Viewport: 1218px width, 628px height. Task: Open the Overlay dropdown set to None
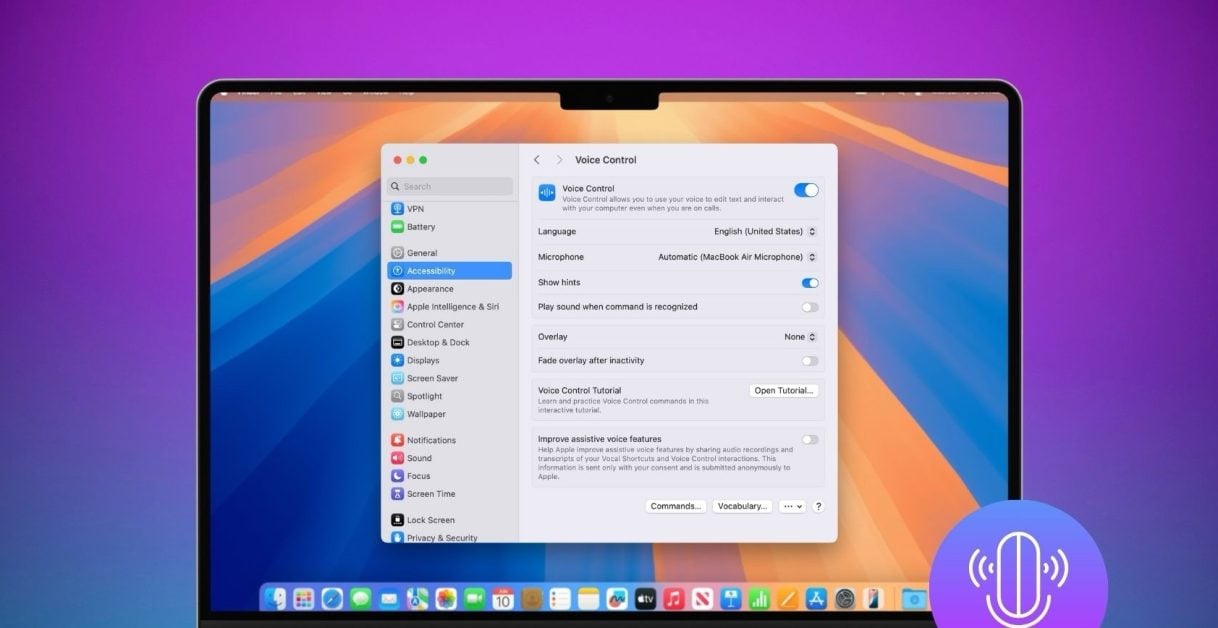[x=800, y=337]
